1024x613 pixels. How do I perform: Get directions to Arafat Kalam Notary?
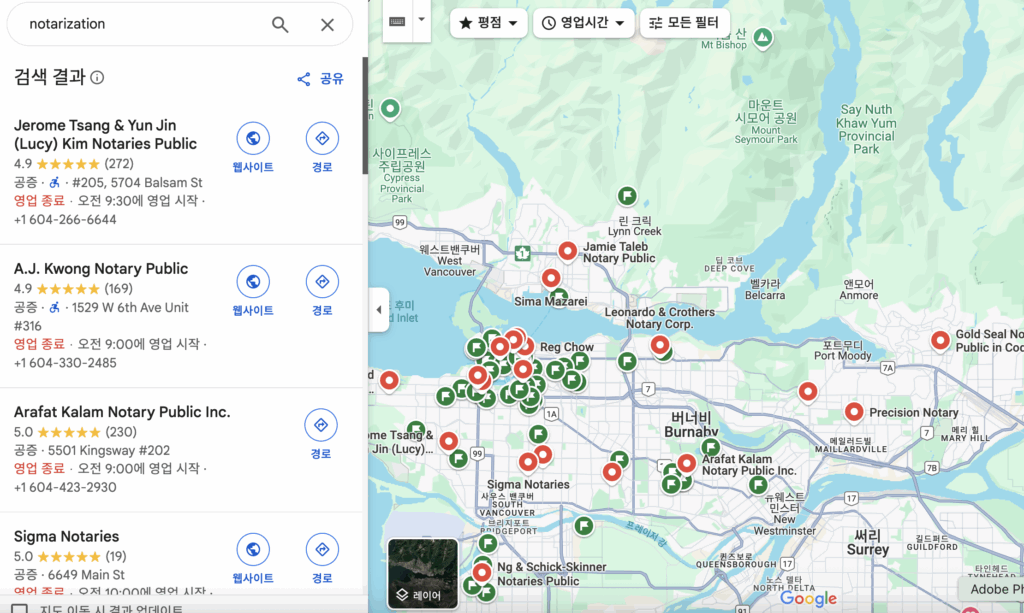(x=321, y=434)
